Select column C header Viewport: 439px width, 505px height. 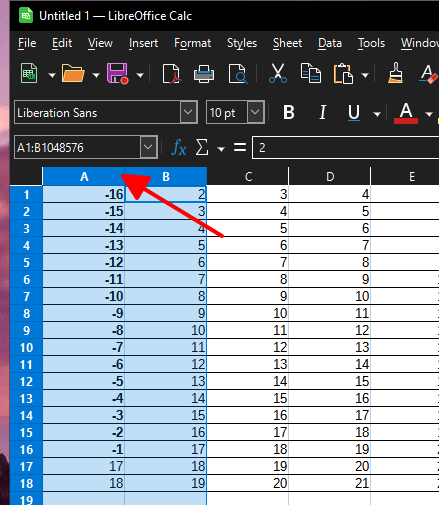click(x=248, y=176)
